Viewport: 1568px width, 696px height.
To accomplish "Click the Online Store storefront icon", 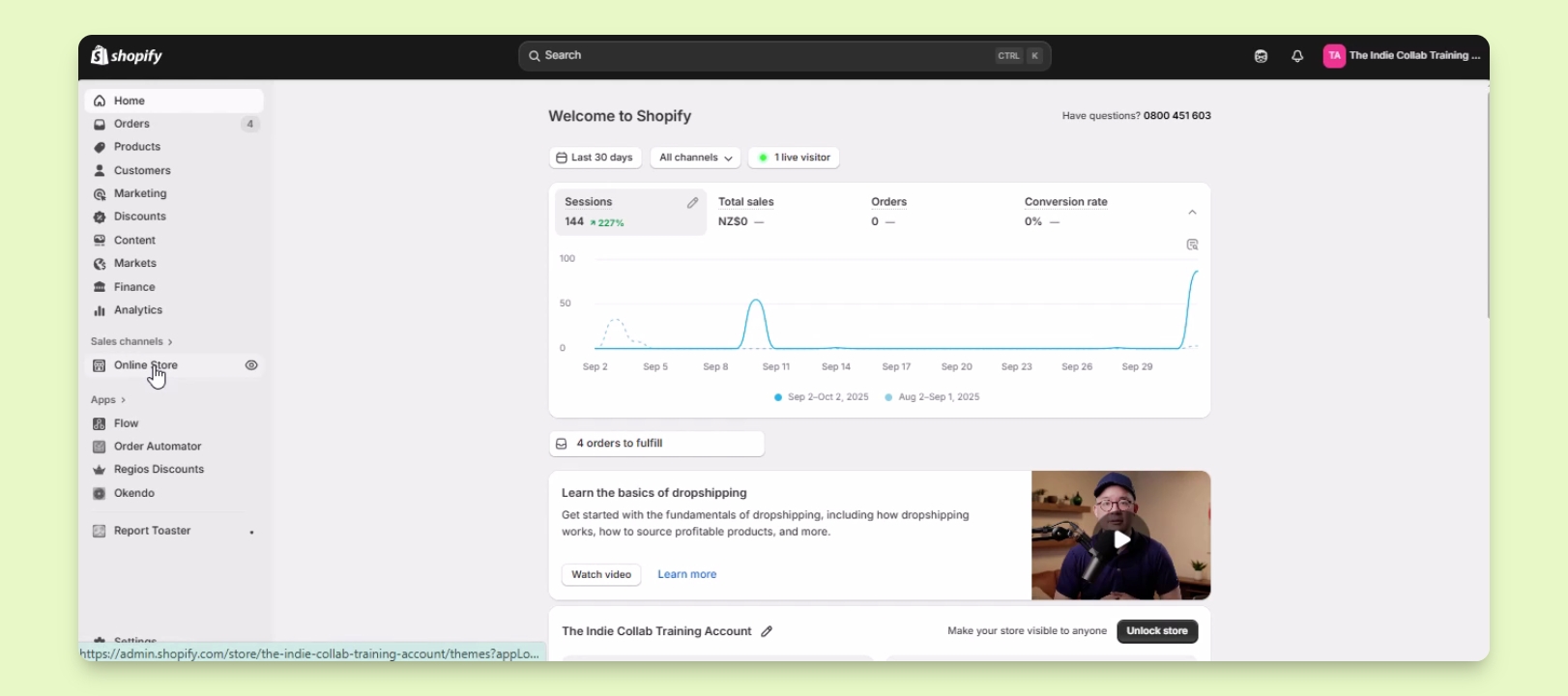I will [x=99, y=365].
